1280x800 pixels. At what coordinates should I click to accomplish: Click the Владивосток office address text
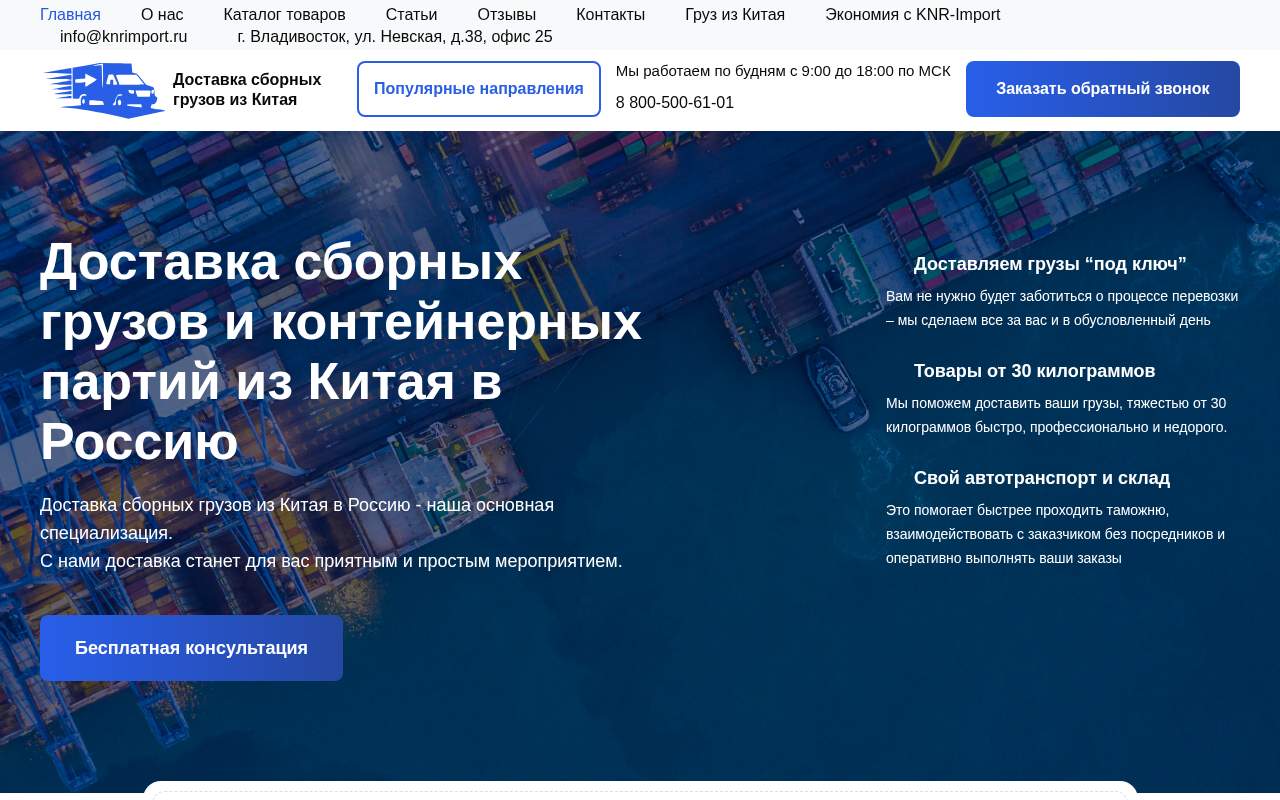click(395, 36)
